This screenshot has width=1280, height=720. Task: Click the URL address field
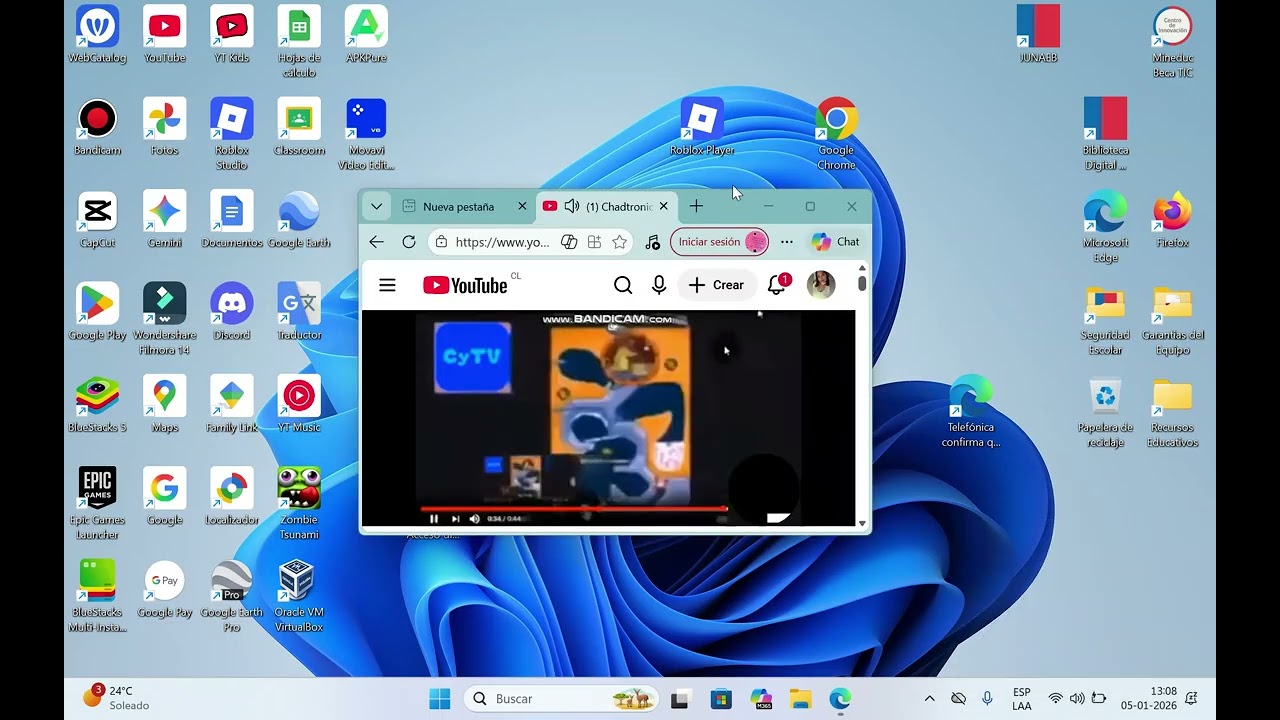(502, 242)
